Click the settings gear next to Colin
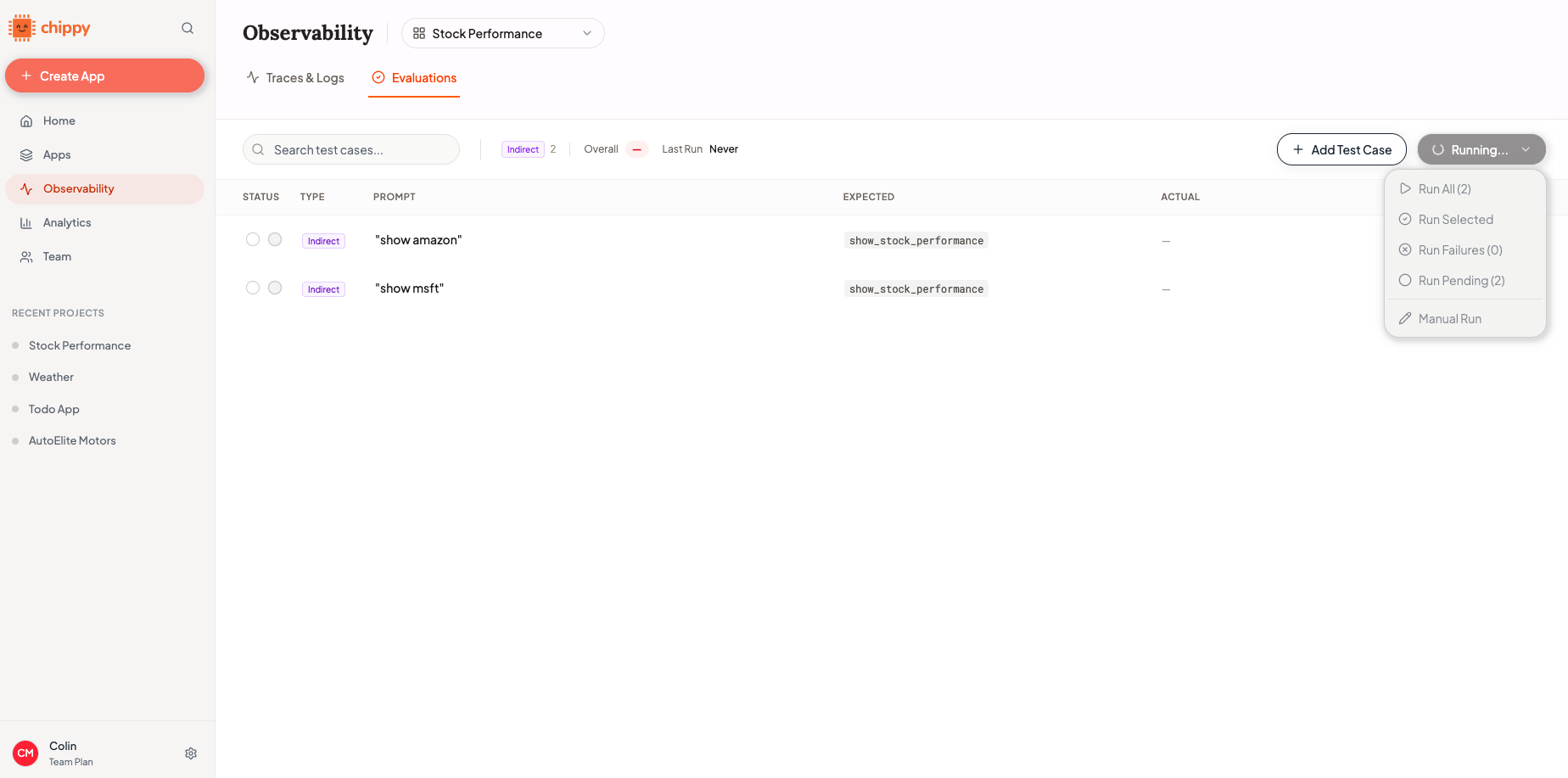The width and height of the screenshot is (1568, 778). [191, 753]
